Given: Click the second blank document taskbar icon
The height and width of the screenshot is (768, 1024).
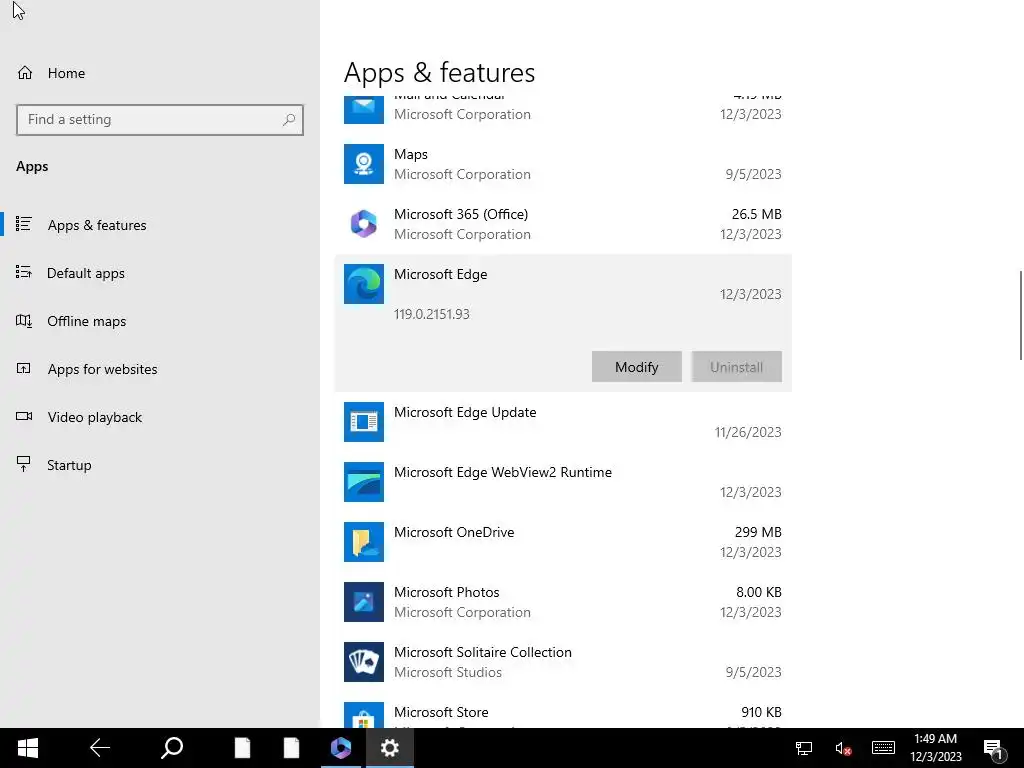Looking at the screenshot, I should pos(291,748).
